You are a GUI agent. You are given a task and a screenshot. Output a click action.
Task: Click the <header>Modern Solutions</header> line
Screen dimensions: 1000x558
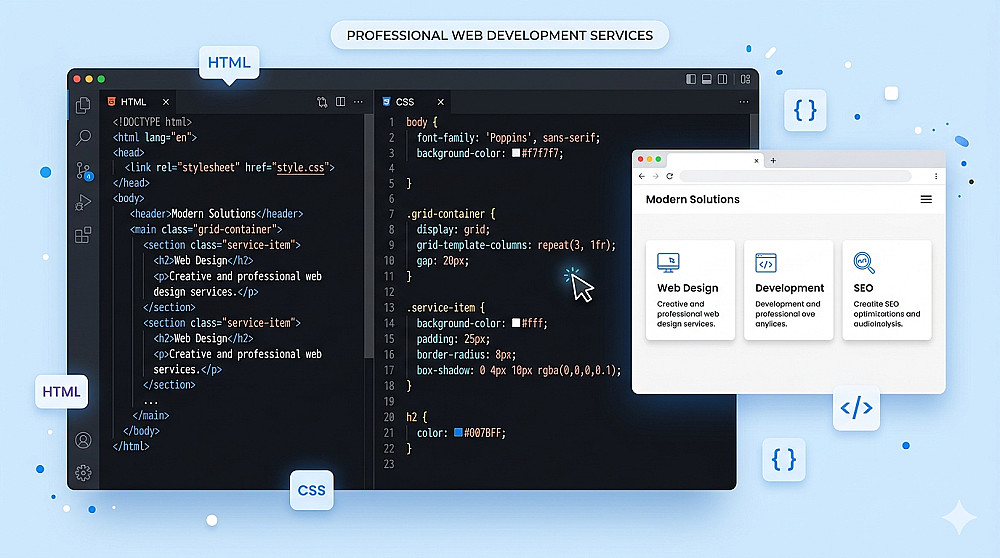point(216,214)
